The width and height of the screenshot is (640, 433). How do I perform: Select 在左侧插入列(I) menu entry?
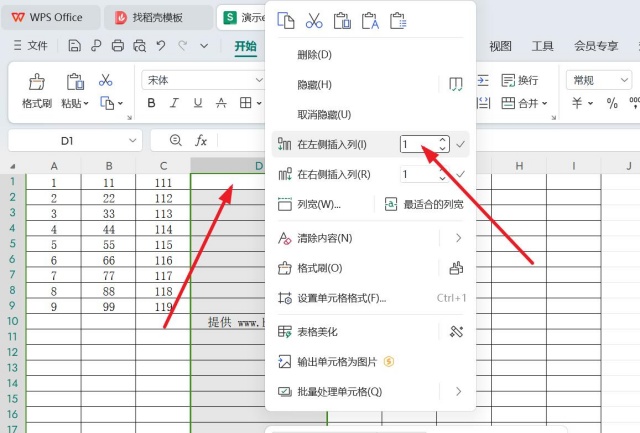pos(332,144)
